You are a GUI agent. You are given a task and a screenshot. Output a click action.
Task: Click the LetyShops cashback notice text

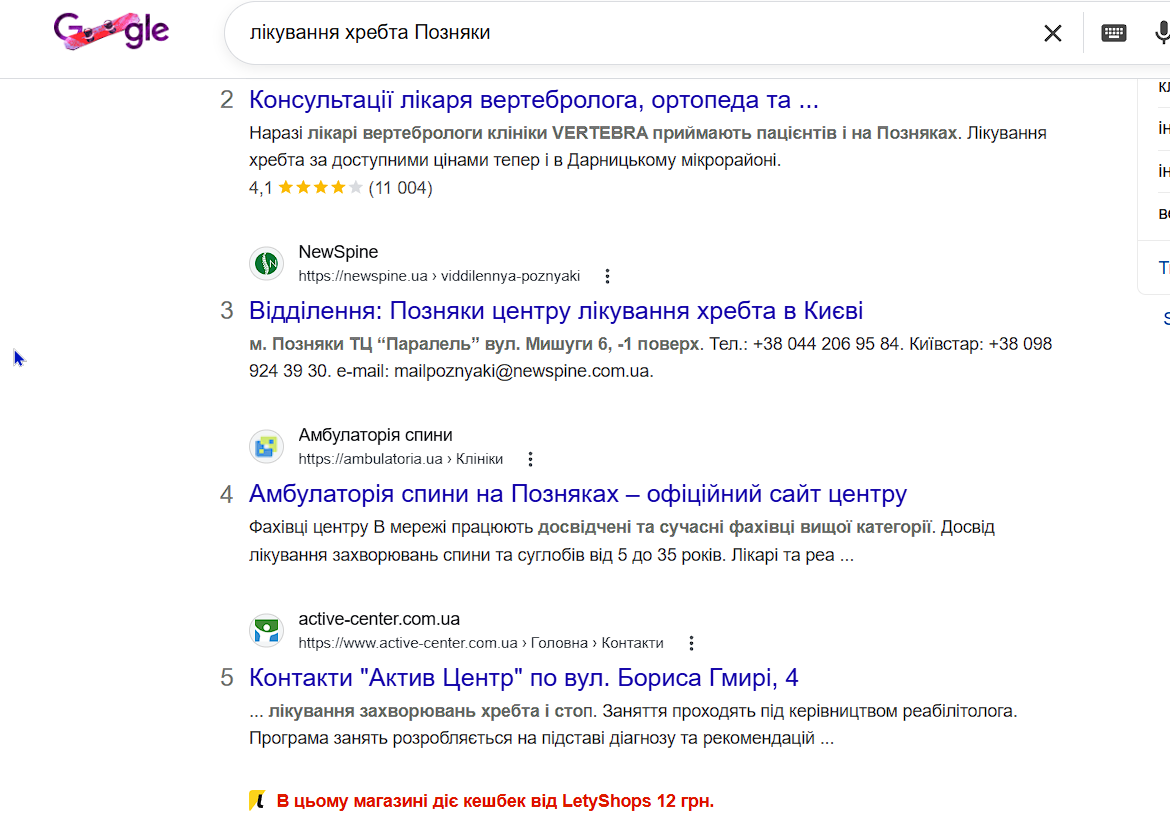[495, 801]
